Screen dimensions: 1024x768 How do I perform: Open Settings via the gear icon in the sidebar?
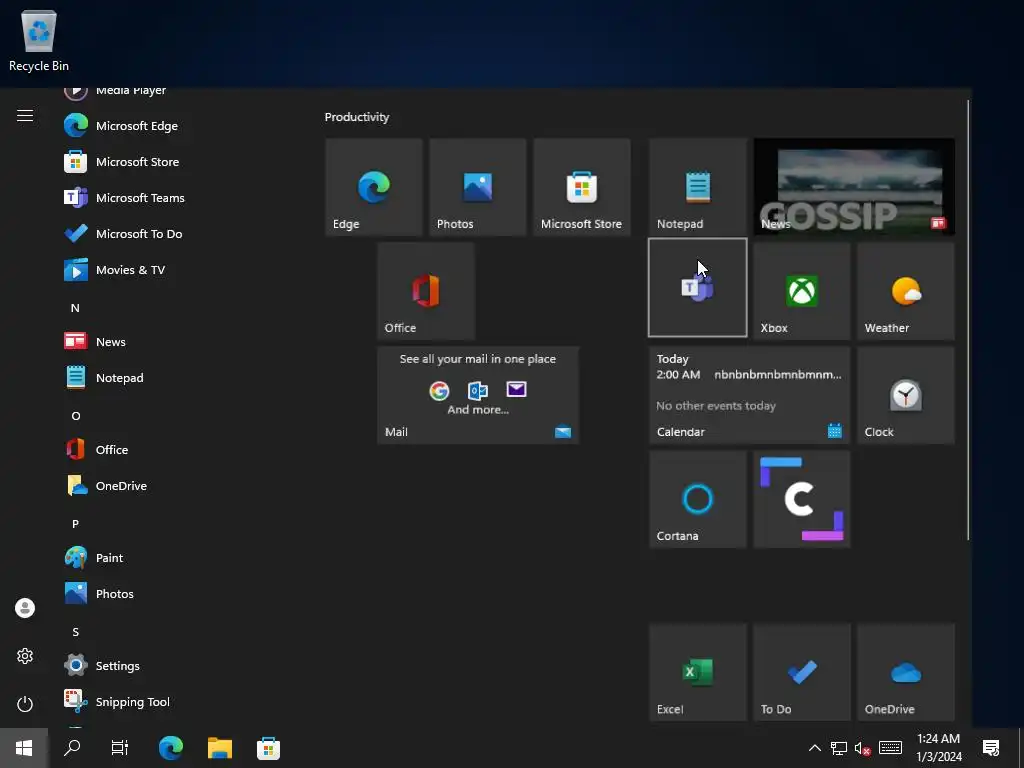pos(25,656)
